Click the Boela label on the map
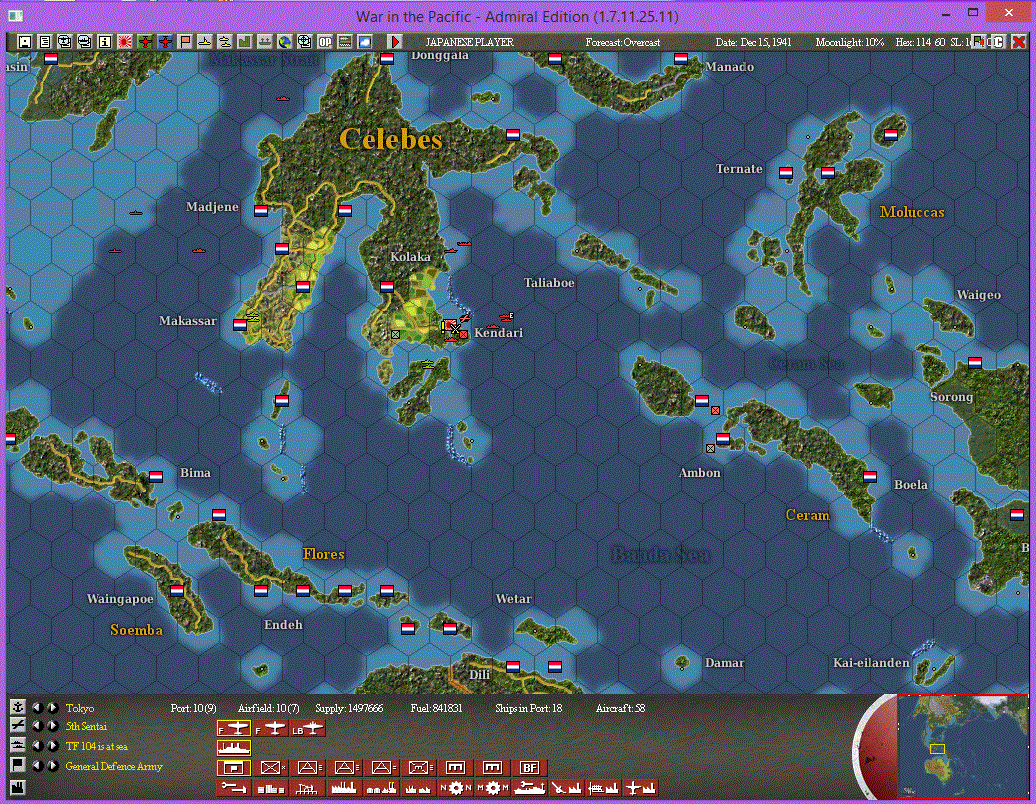This screenshot has width=1036, height=804. pyautogui.click(x=910, y=484)
